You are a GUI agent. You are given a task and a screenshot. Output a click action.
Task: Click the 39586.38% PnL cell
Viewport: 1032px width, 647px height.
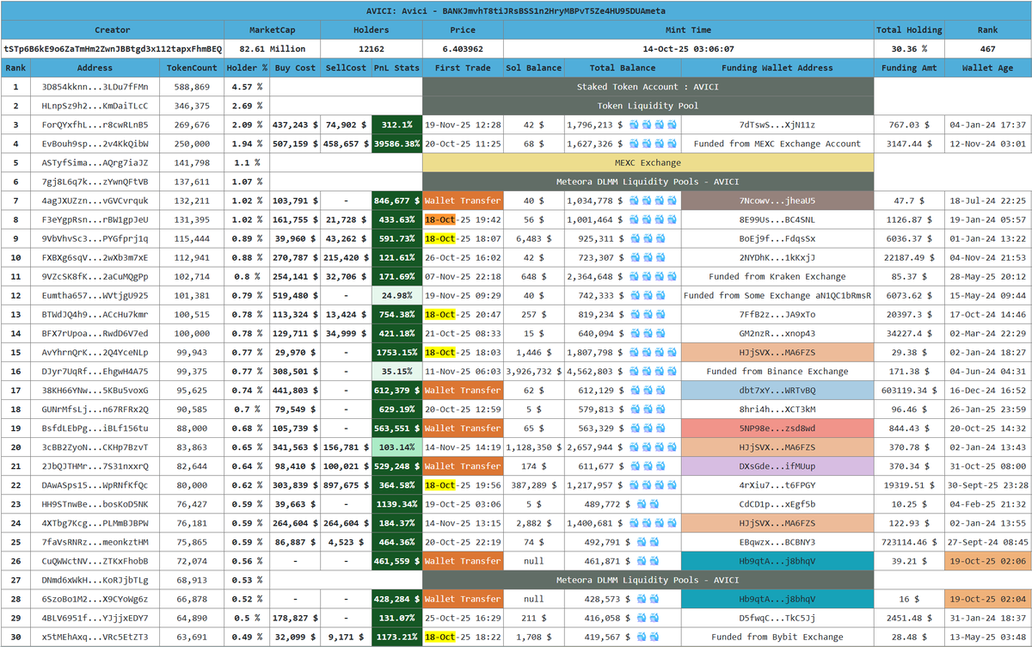click(396, 144)
